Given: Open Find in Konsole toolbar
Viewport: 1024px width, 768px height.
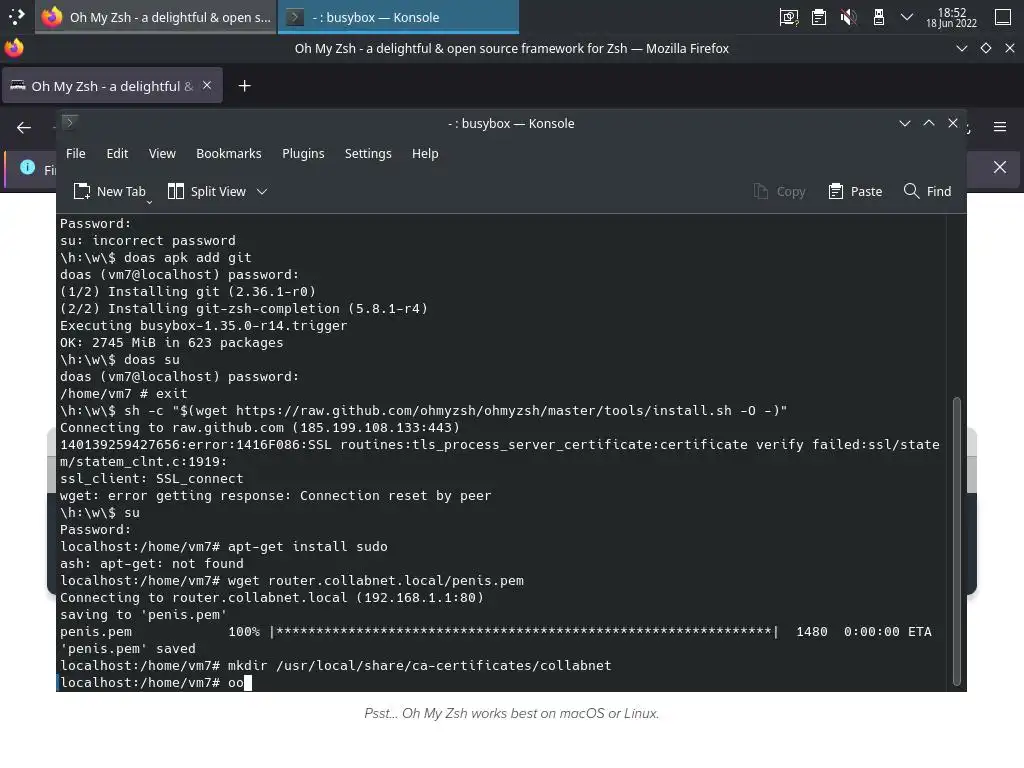Looking at the screenshot, I should point(927,191).
